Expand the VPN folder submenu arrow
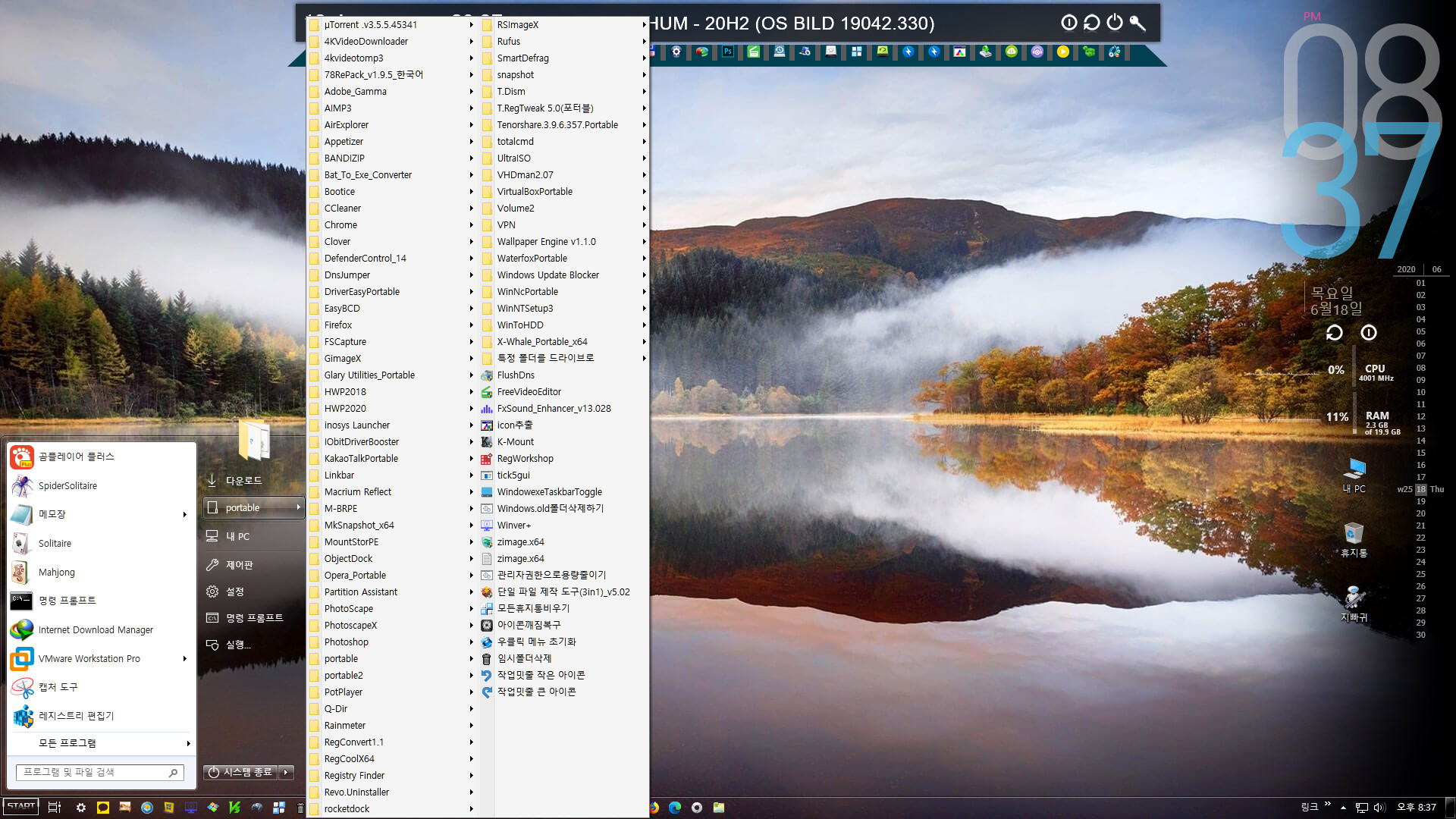The height and width of the screenshot is (819, 1456). tap(644, 225)
